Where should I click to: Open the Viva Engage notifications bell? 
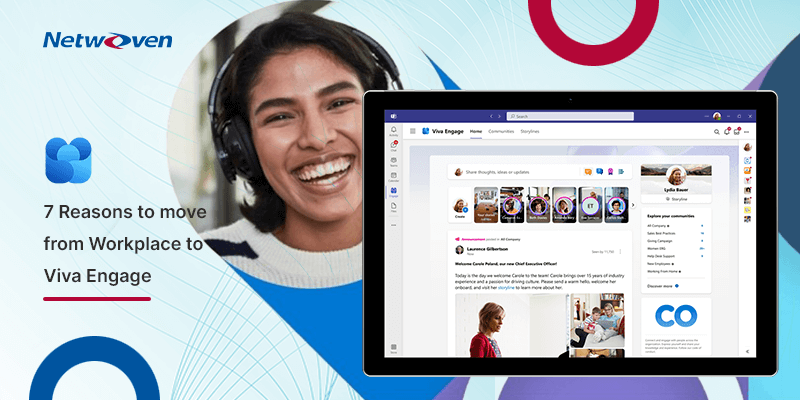[x=727, y=132]
